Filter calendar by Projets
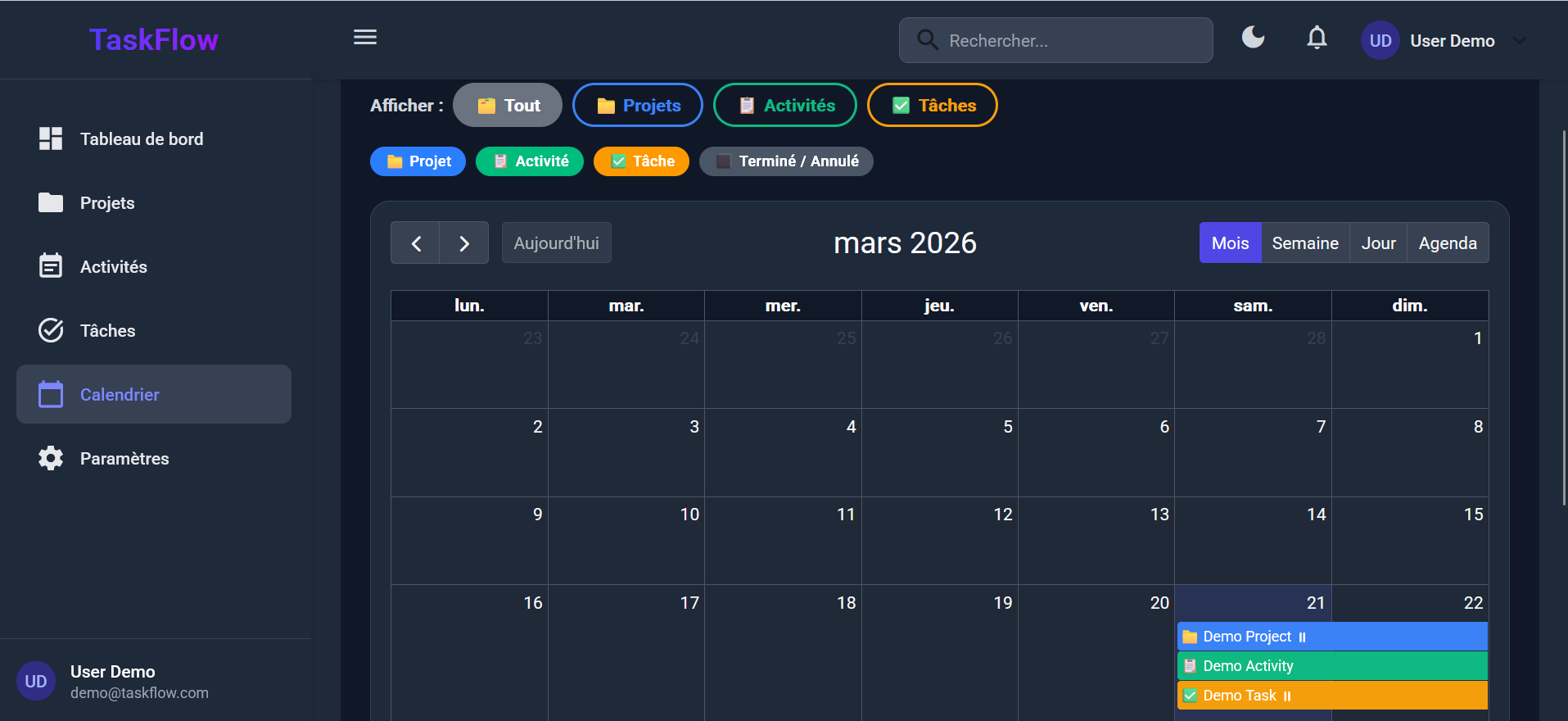 pyautogui.click(x=638, y=105)
